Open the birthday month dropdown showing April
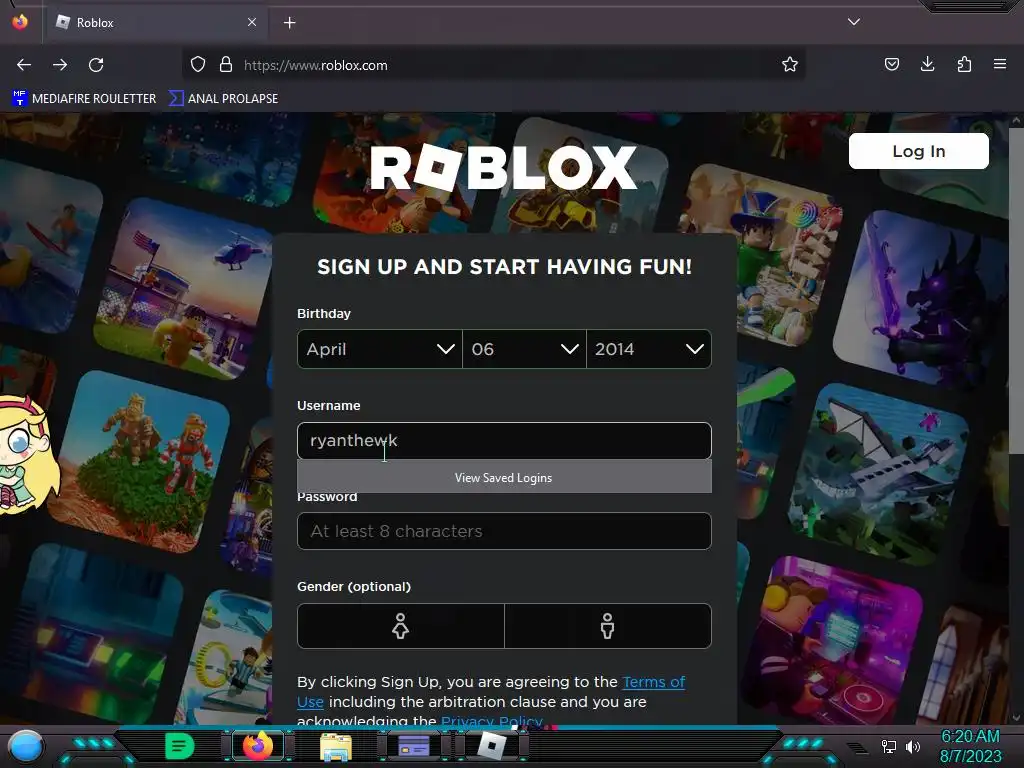The width and height of the screenshot is (1024, 768). (x=379, y=349)
